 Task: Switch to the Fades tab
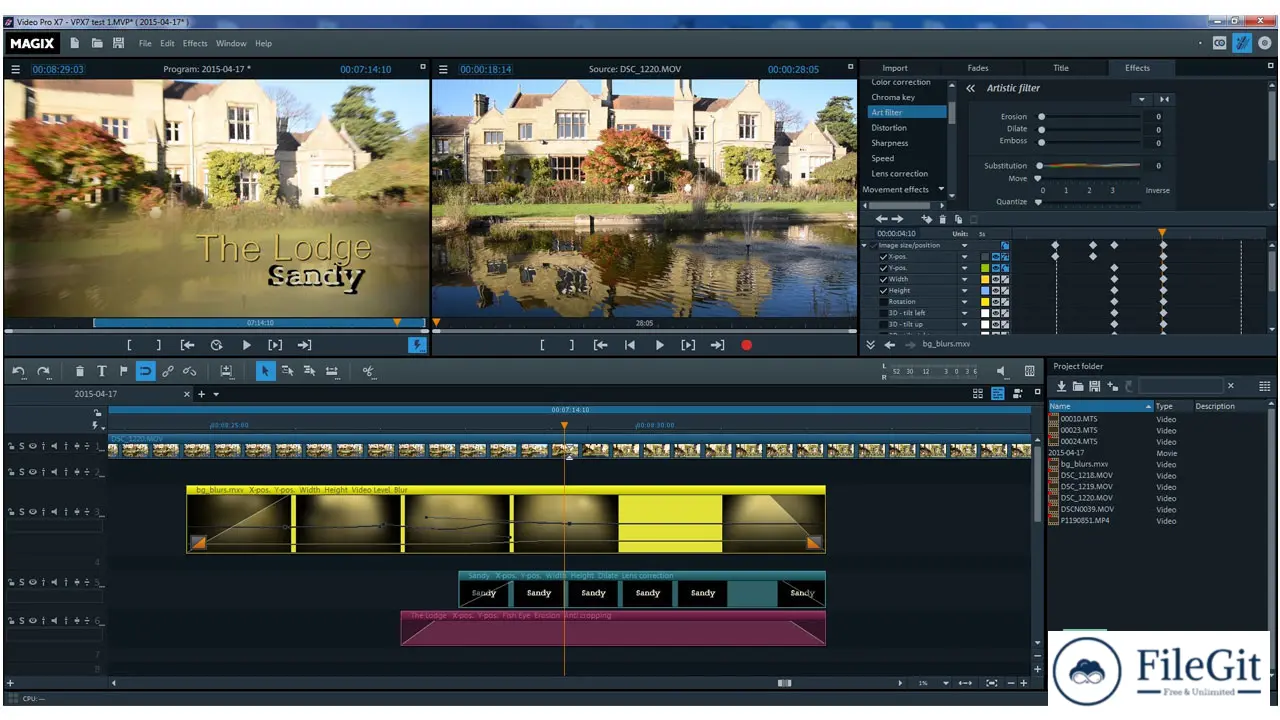(978, 68)
